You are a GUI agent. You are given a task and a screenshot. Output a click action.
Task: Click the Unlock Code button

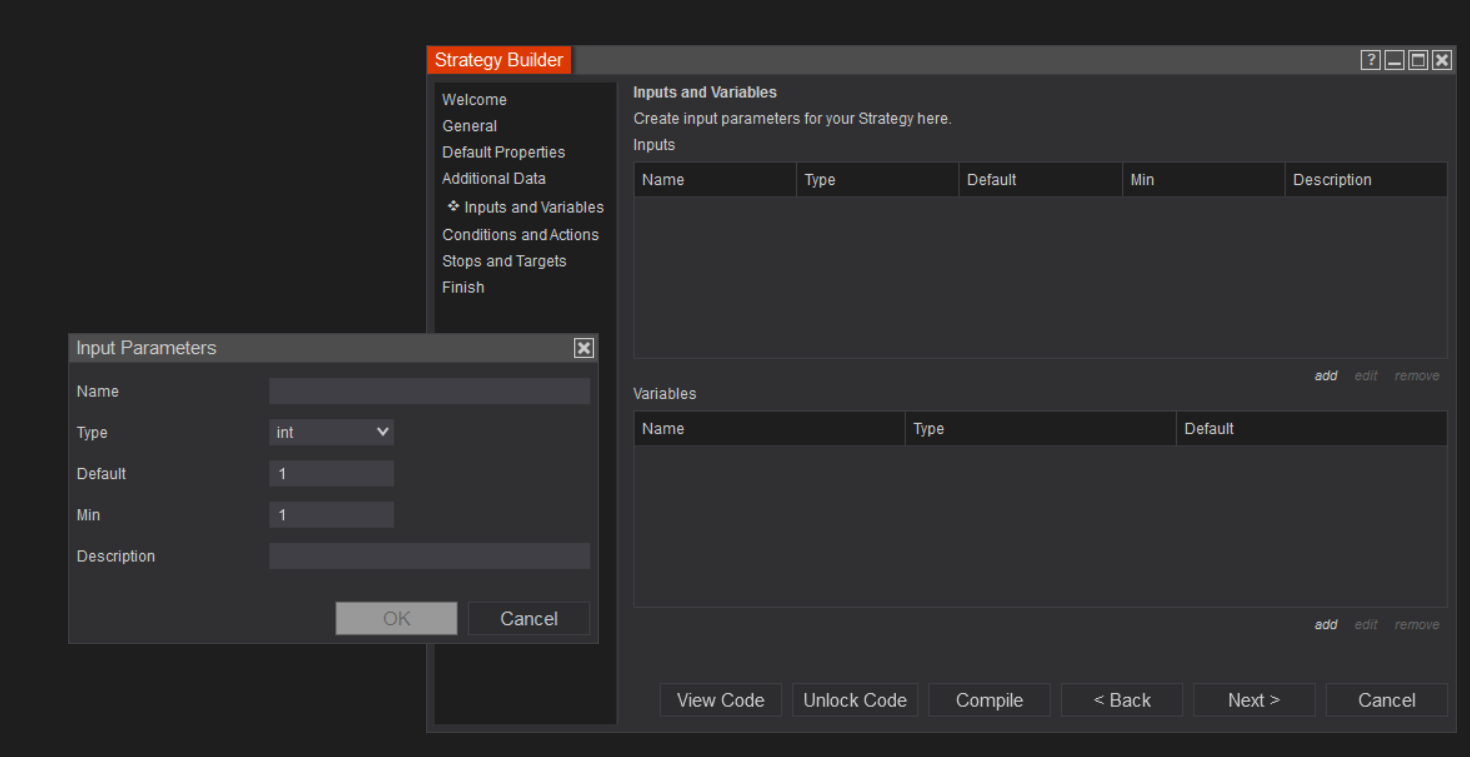855,700
